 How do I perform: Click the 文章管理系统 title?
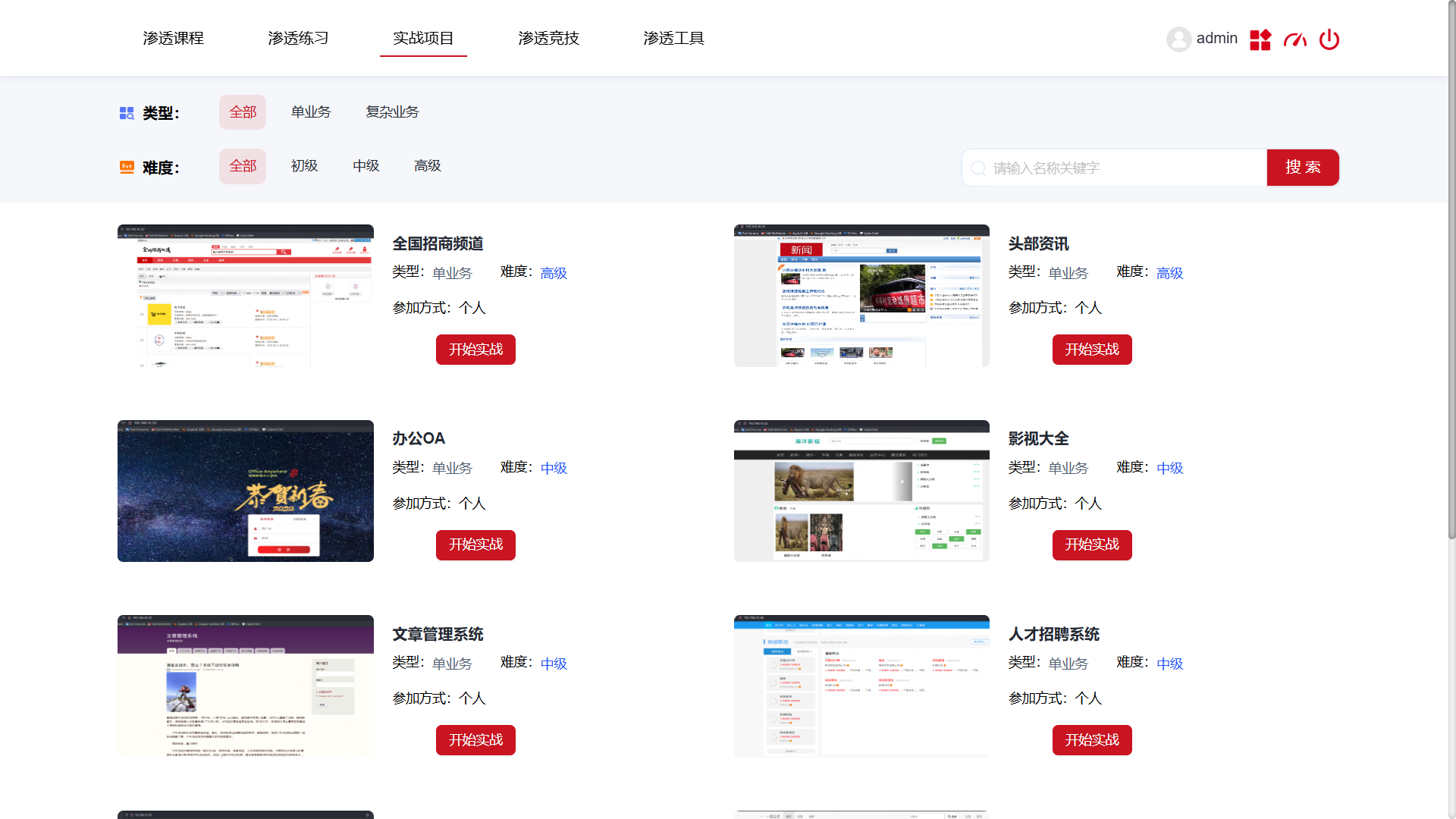click(438, 634)
